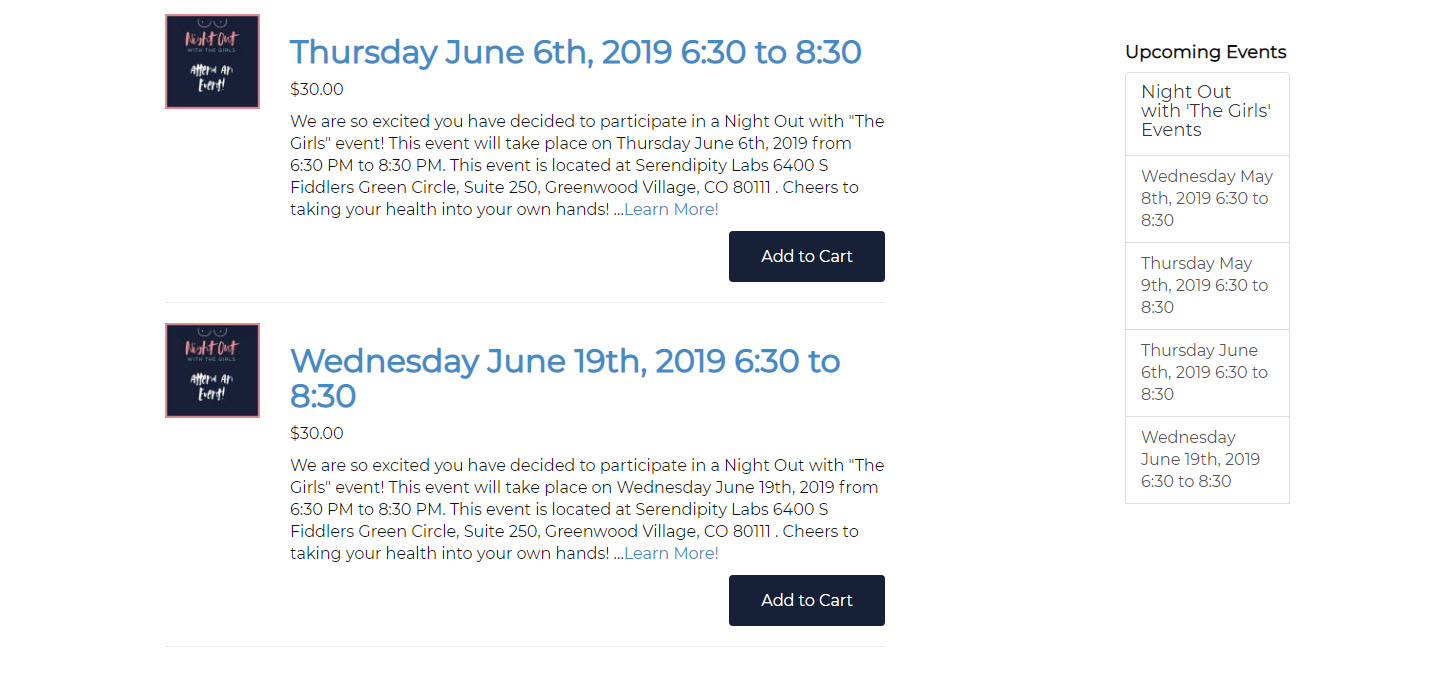Follow Learn More! link for the June 19th event
The height and width of the screenshot is (676, 1440).
click(671, 553)
